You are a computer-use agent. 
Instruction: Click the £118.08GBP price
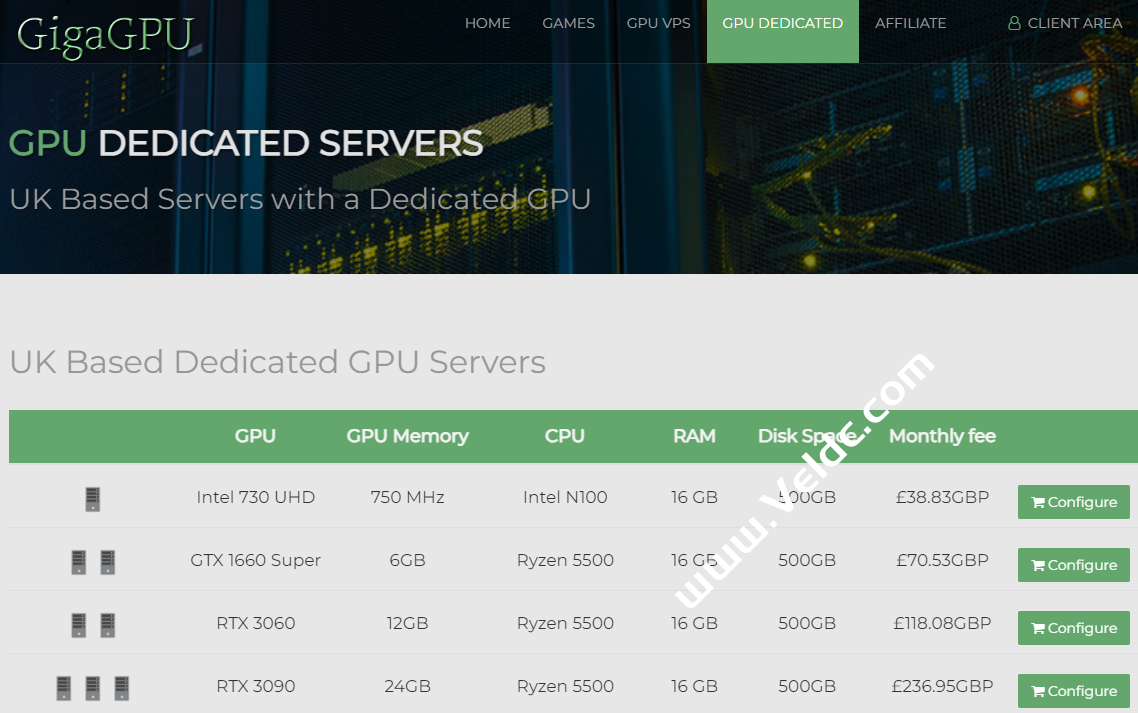(x=942, y=623)
